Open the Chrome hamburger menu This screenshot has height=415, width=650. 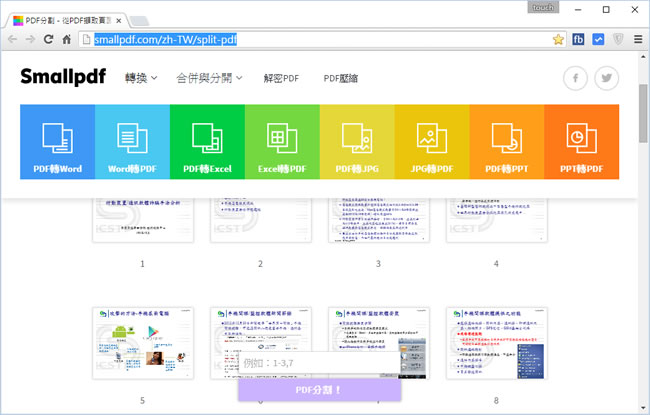tap(637, 39)
